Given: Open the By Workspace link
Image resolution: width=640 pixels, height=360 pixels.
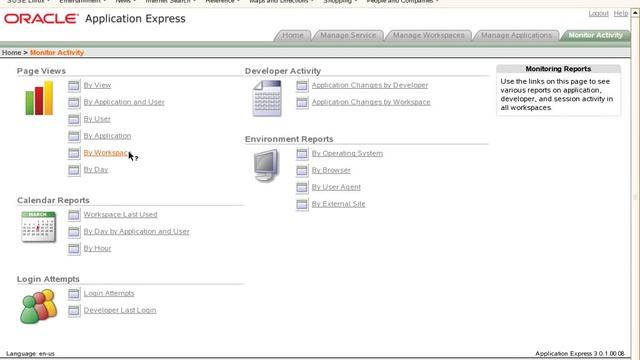Looking at the screenshot, I should pos(107,153).
